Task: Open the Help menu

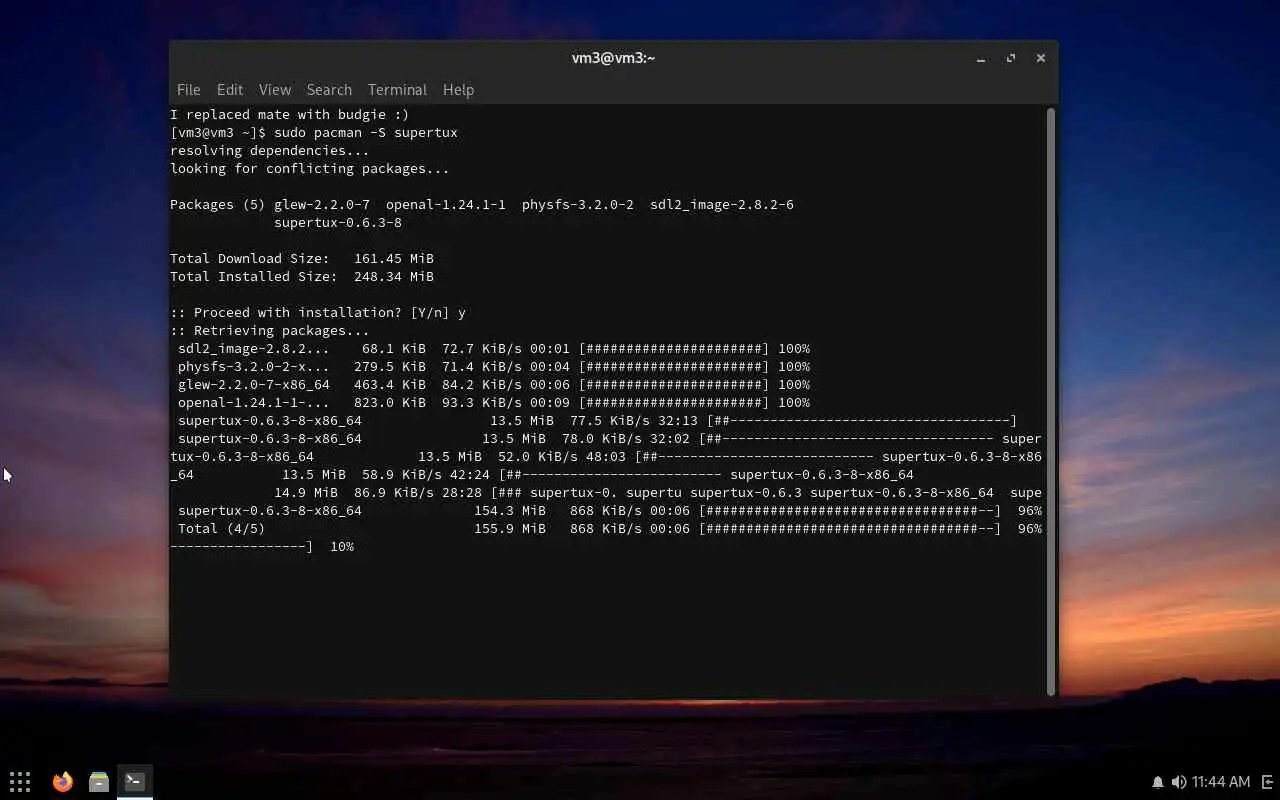Action: [x=458, y=89]
